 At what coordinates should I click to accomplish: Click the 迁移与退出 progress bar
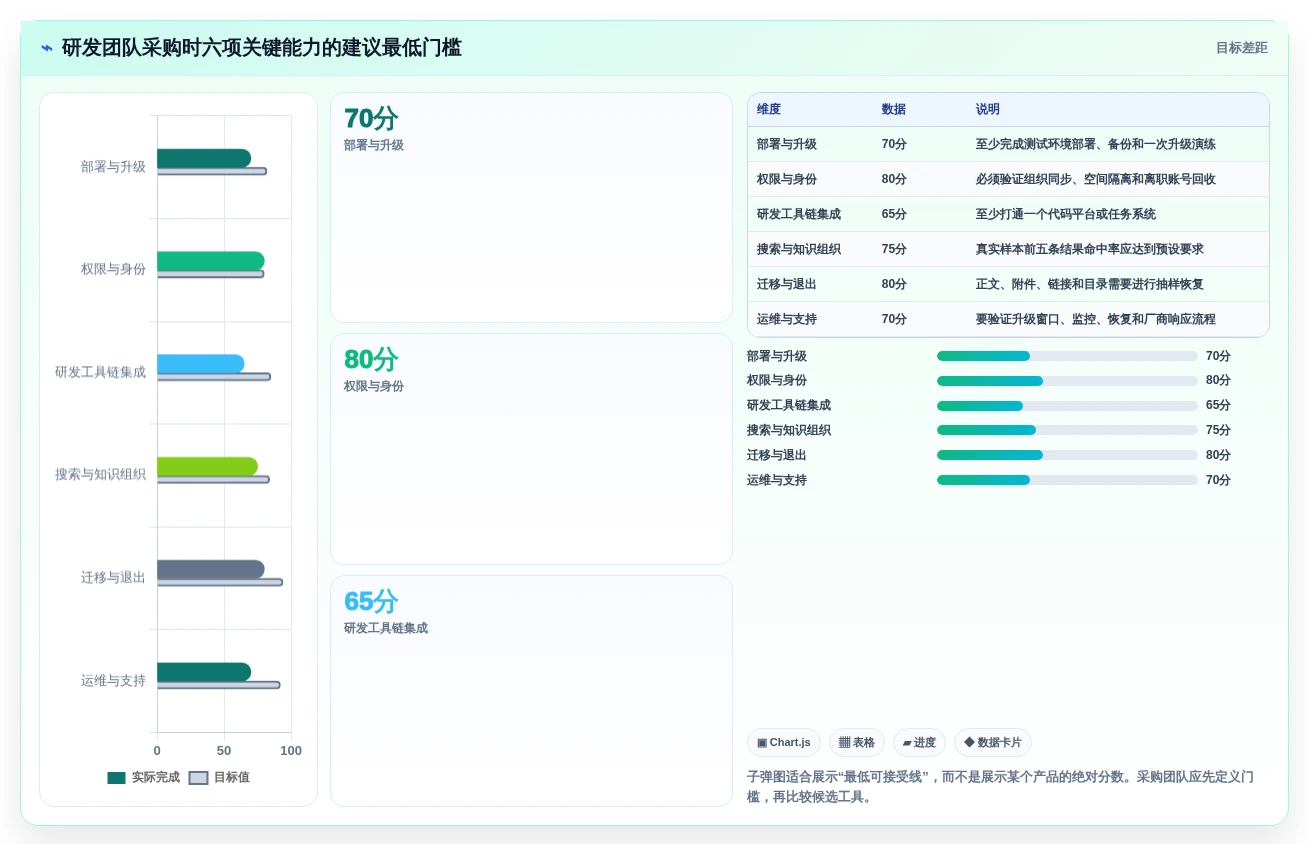point(1067,455)
